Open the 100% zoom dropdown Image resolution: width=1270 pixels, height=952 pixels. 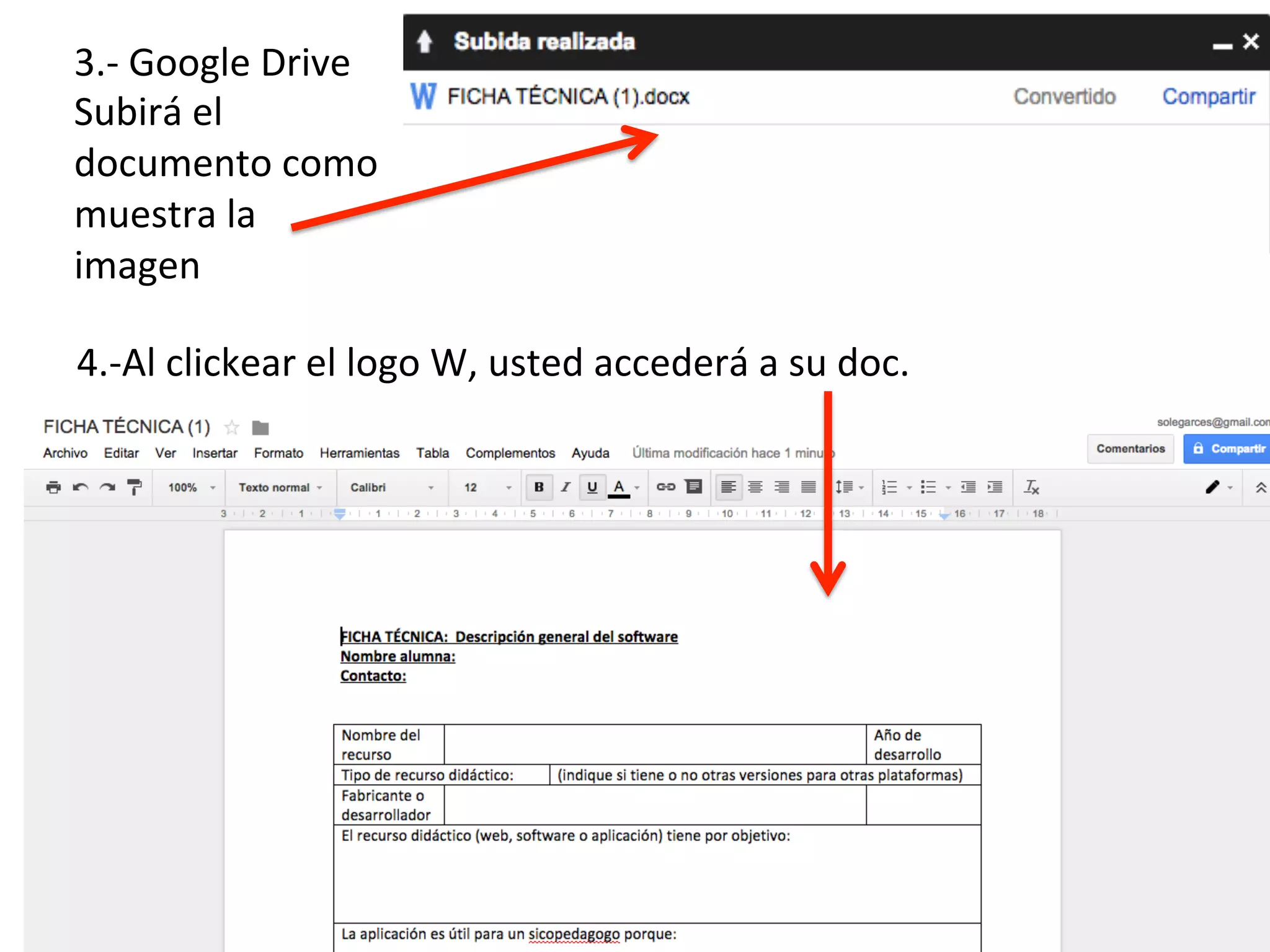[192, 488]
